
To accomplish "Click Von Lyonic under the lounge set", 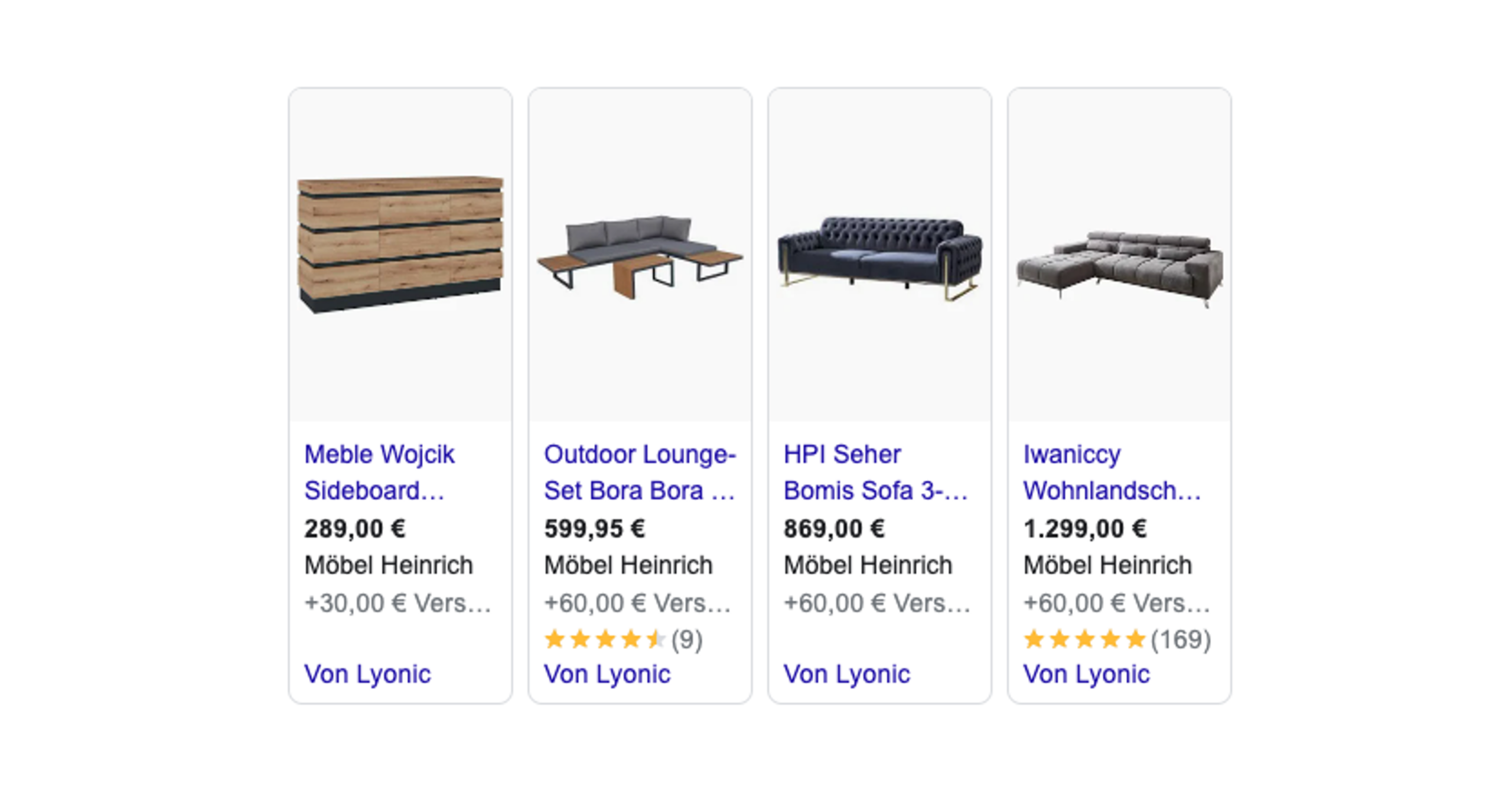I will click(x=607, y=674).
